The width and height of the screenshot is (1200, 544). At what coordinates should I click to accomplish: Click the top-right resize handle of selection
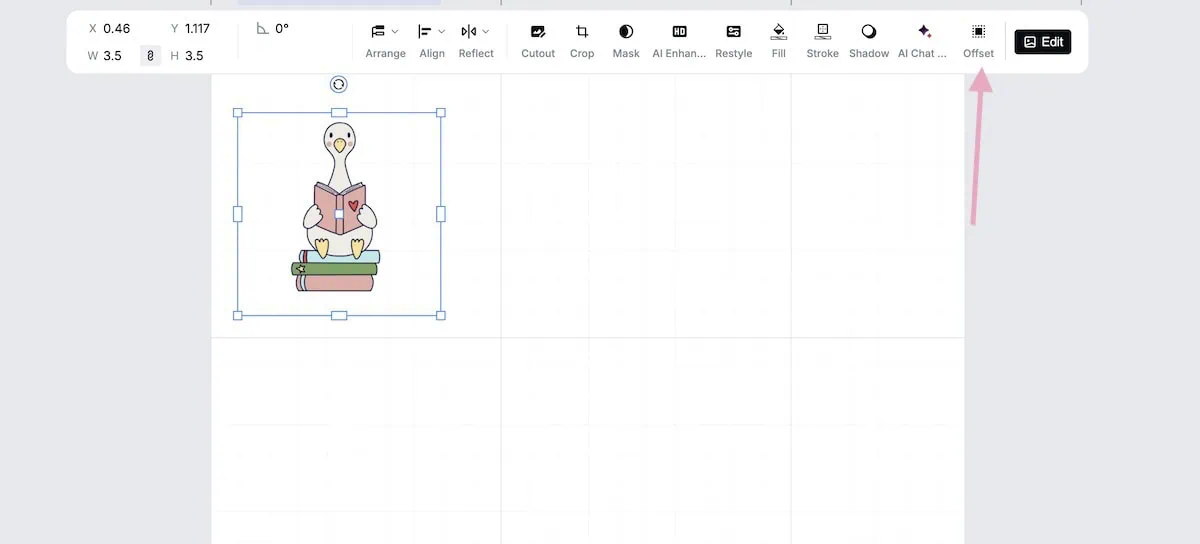click(441, 113)
